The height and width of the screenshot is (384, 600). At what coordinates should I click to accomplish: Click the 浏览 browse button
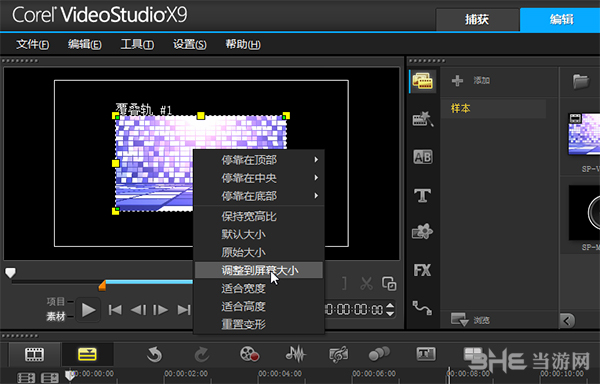tap(471, 320)
